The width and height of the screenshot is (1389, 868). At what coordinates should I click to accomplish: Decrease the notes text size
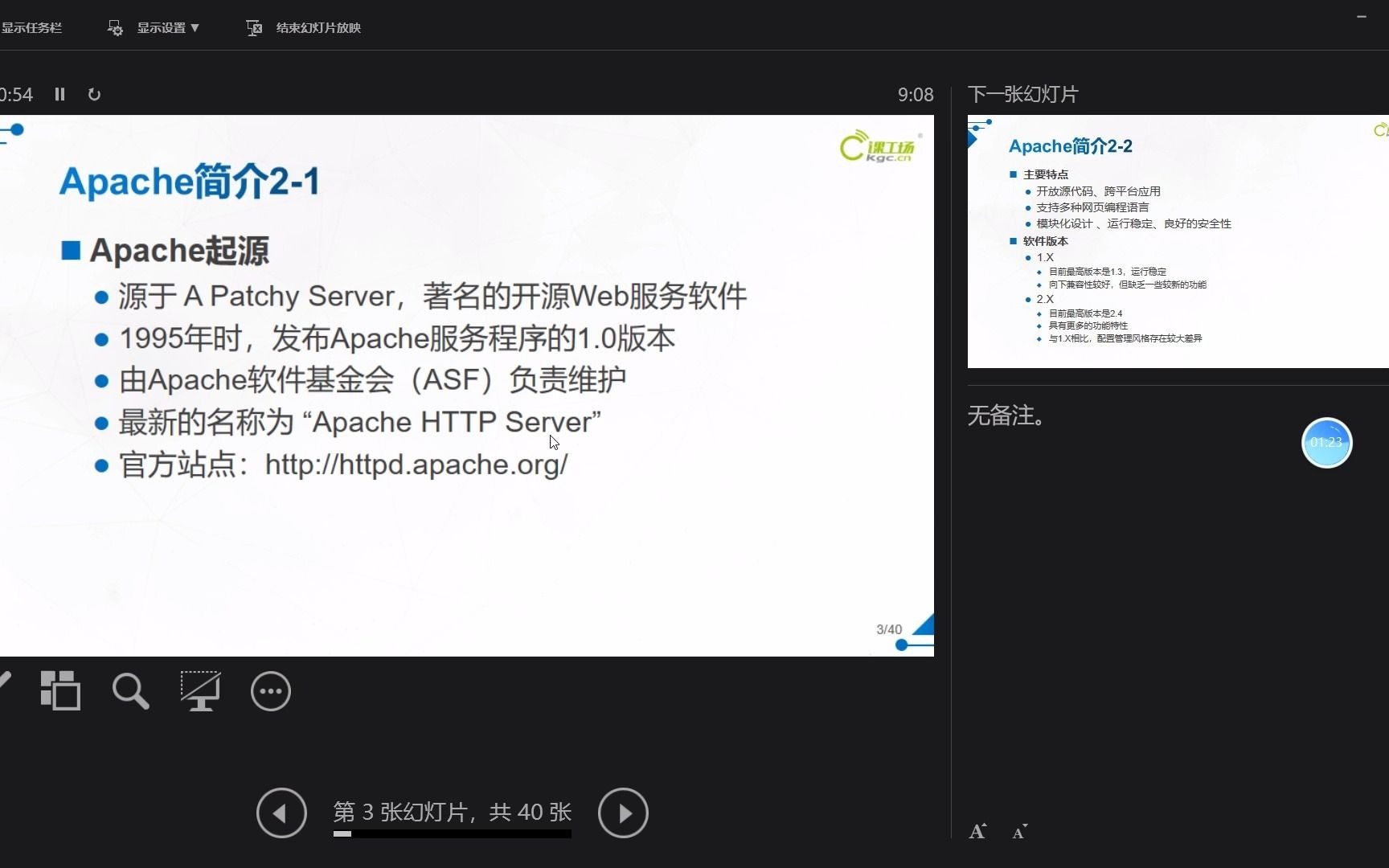(x=1019, y=831)
